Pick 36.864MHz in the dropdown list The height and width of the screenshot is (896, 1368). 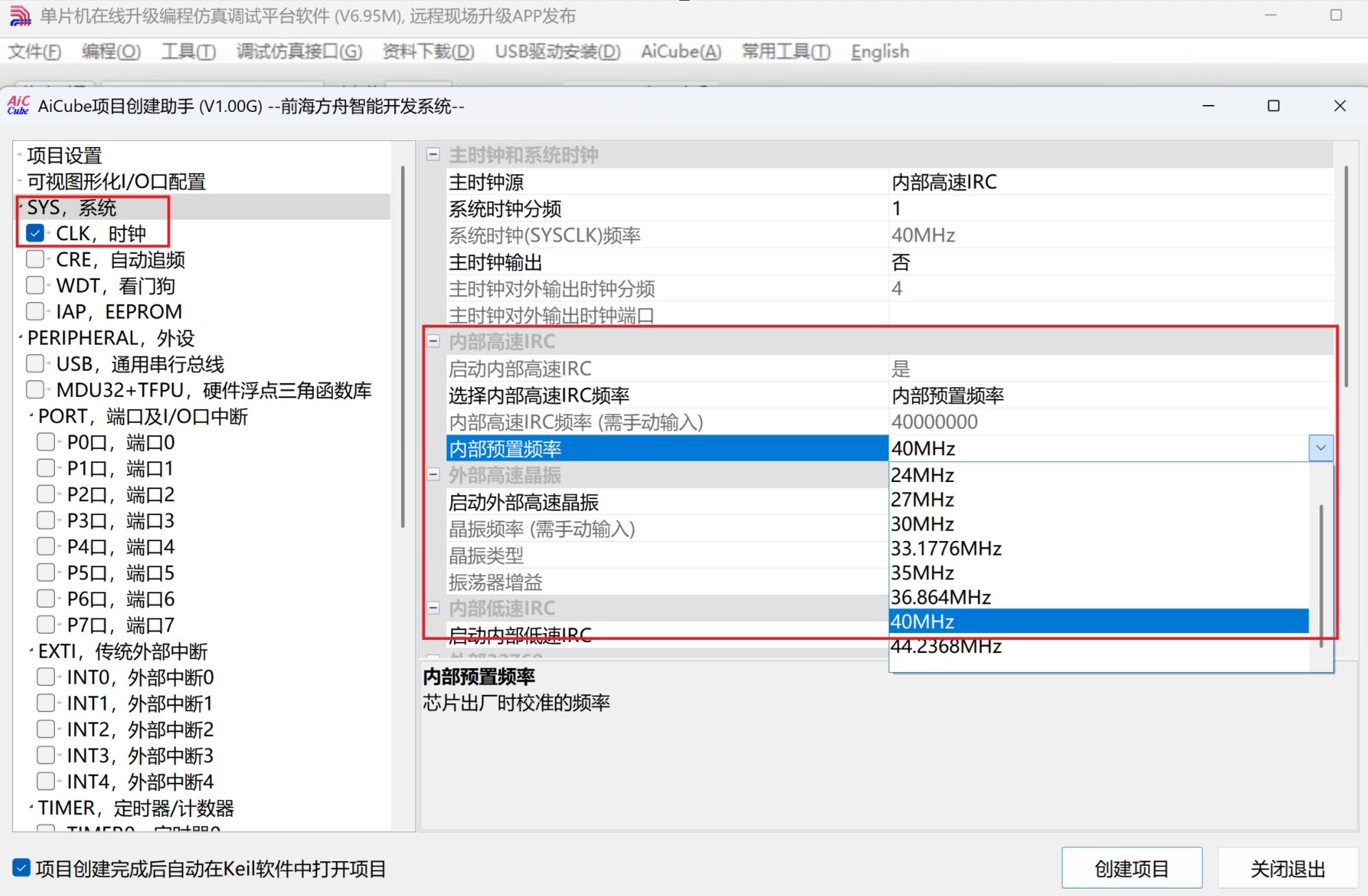(x=1099, y=597)
